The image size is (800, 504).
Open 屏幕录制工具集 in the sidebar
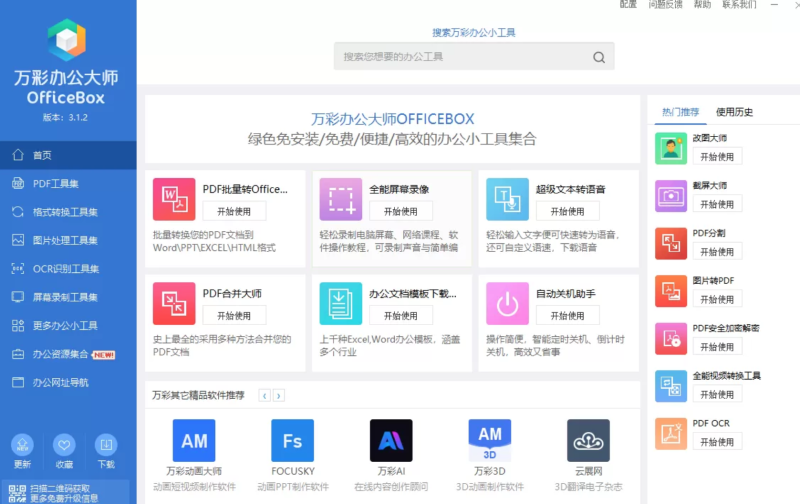click(x=68, y=297)
